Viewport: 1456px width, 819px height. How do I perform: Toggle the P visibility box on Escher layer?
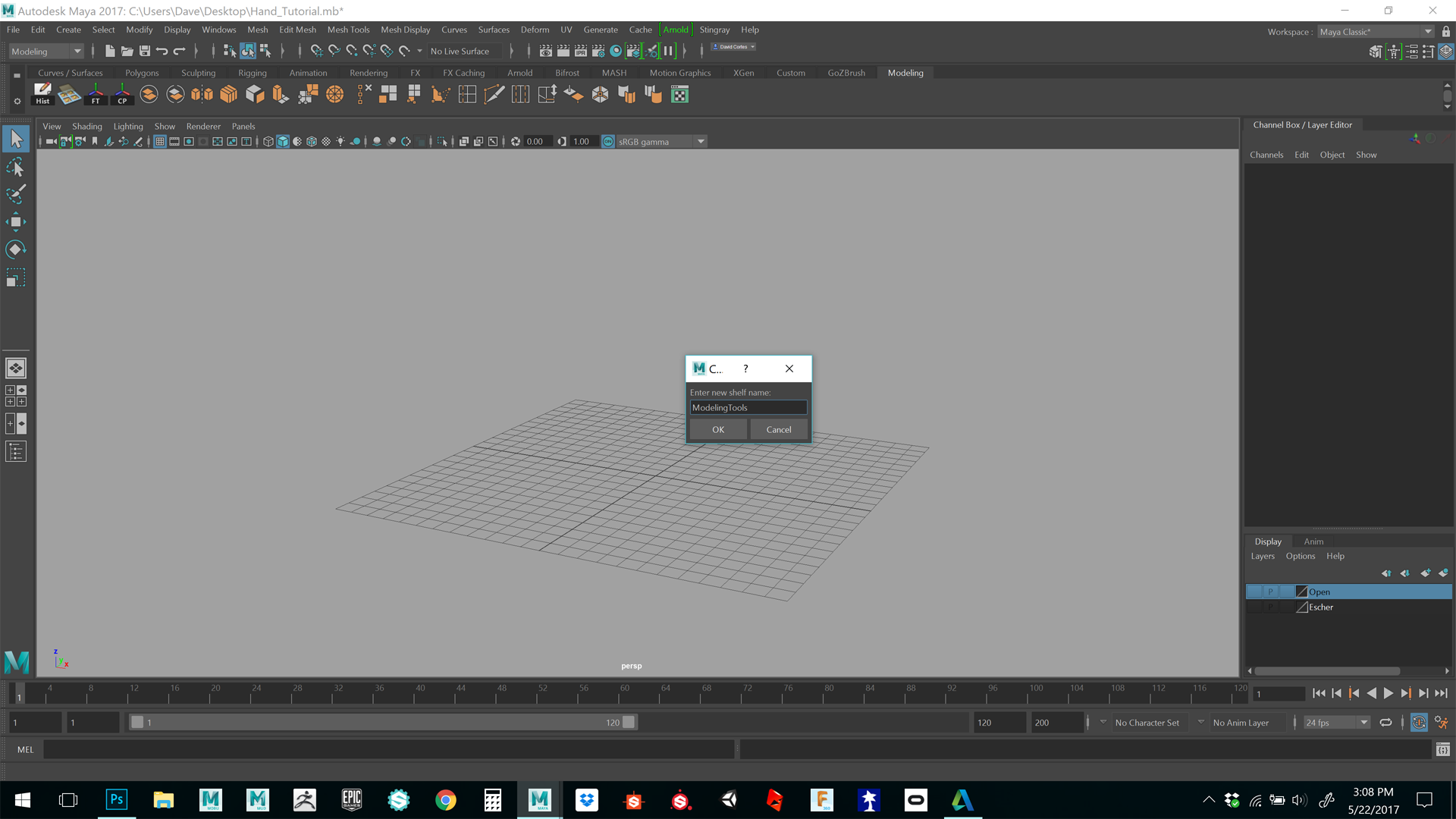1271,607
